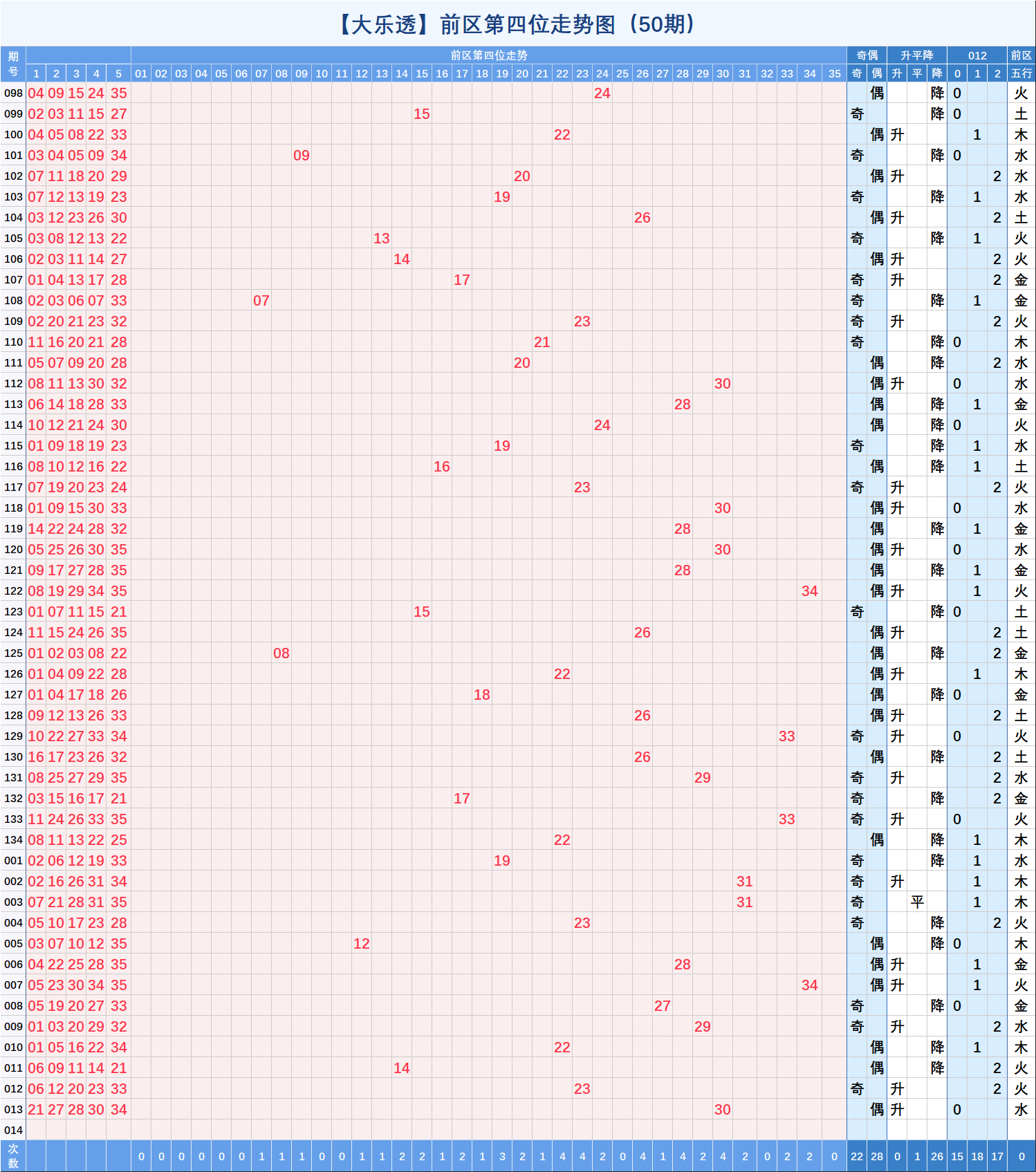Click the 降 total 26 in the totals row
This screenshot has height=1172, width=1036.
coord(937,1156)
